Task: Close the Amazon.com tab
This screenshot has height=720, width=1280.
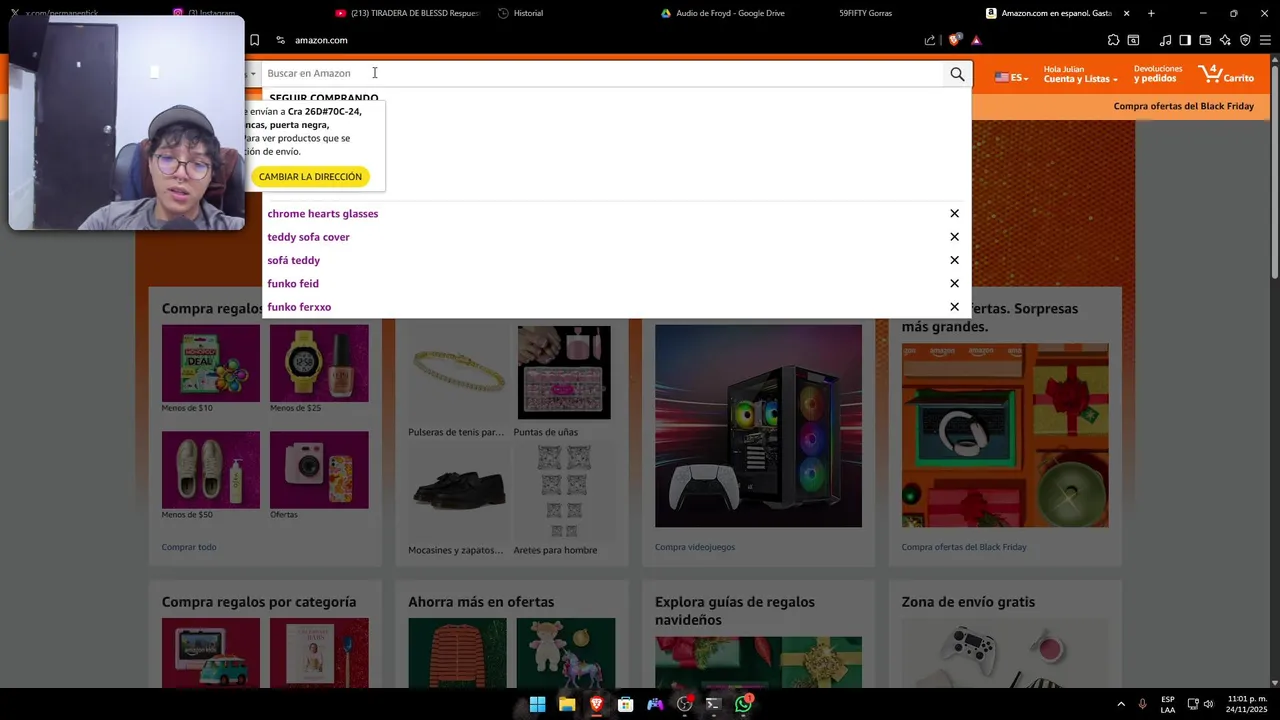Action: (x=1127, y=13)
